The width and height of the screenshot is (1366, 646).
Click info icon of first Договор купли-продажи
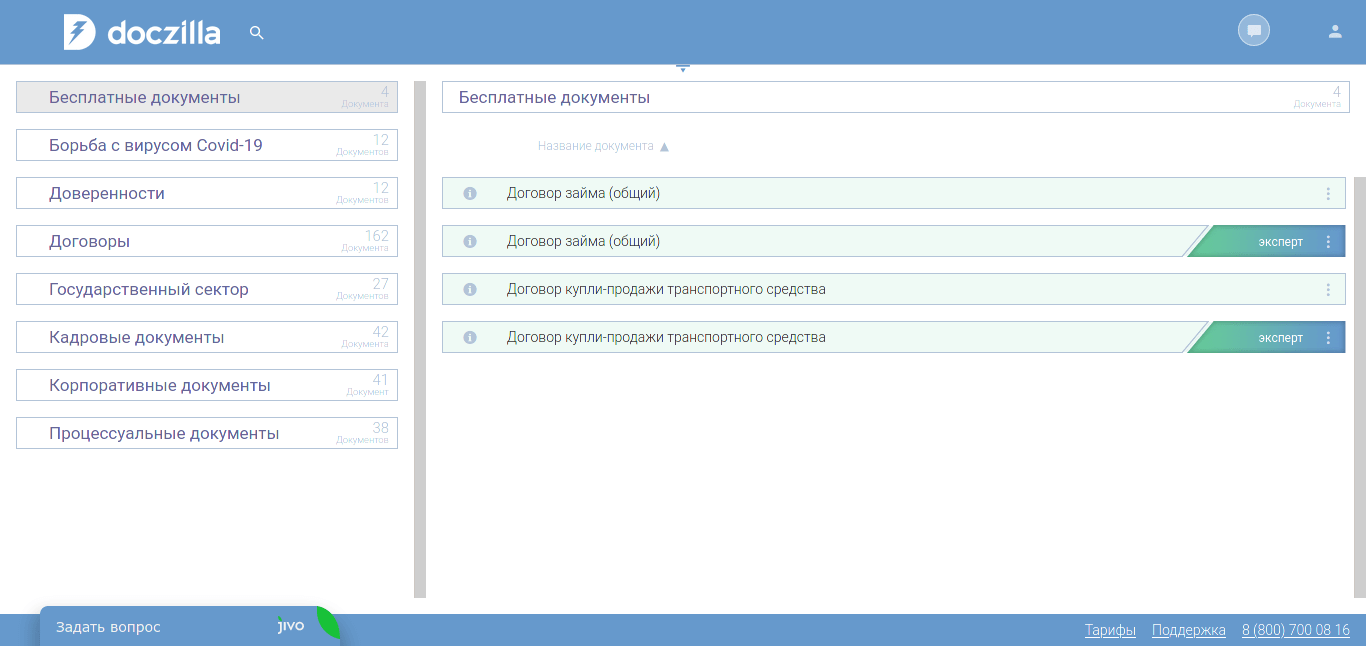470,290
